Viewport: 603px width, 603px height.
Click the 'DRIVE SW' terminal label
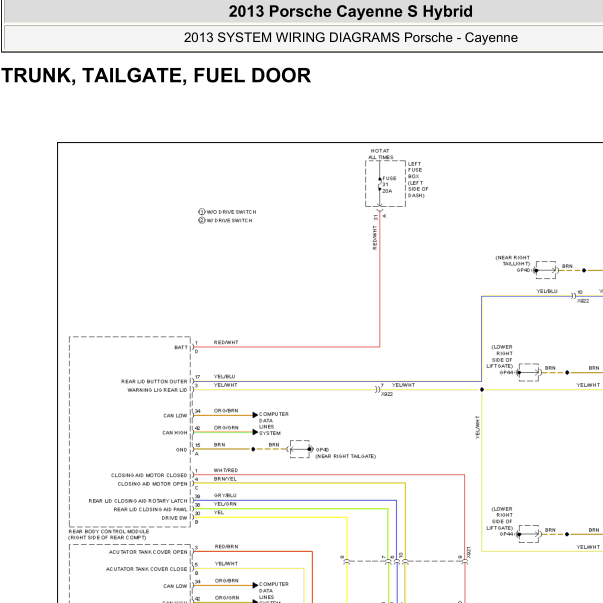coord(174,518)
